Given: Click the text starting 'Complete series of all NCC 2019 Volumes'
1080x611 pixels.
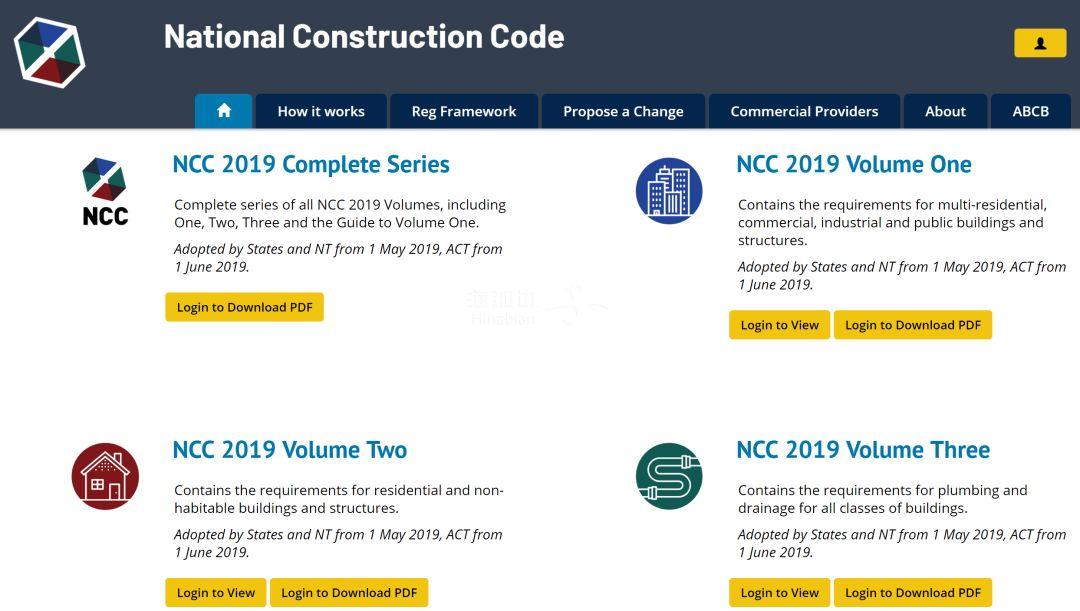Looking at the screenshot, I should point(340,214).
